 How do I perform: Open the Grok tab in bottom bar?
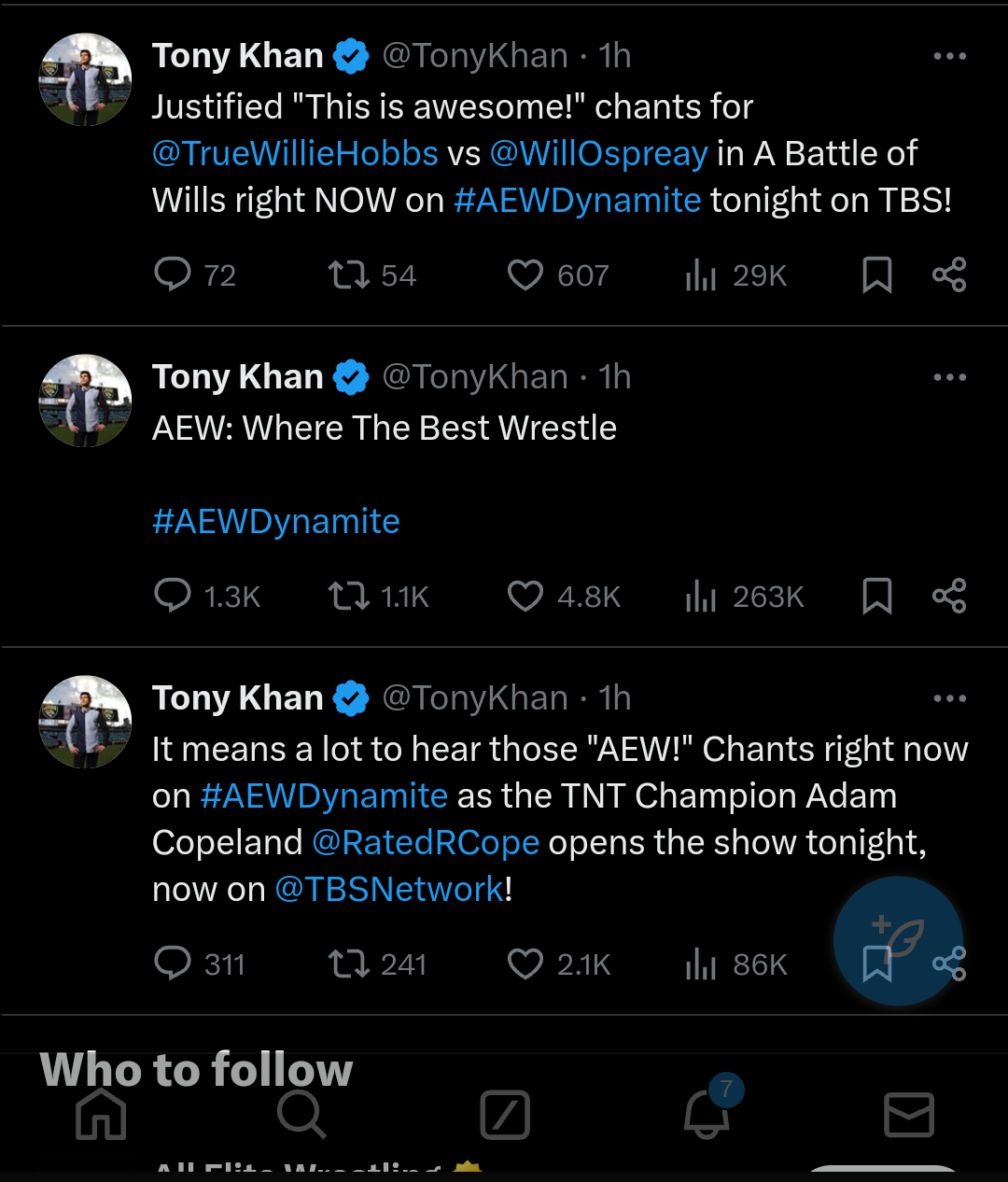pos(505,1114)
